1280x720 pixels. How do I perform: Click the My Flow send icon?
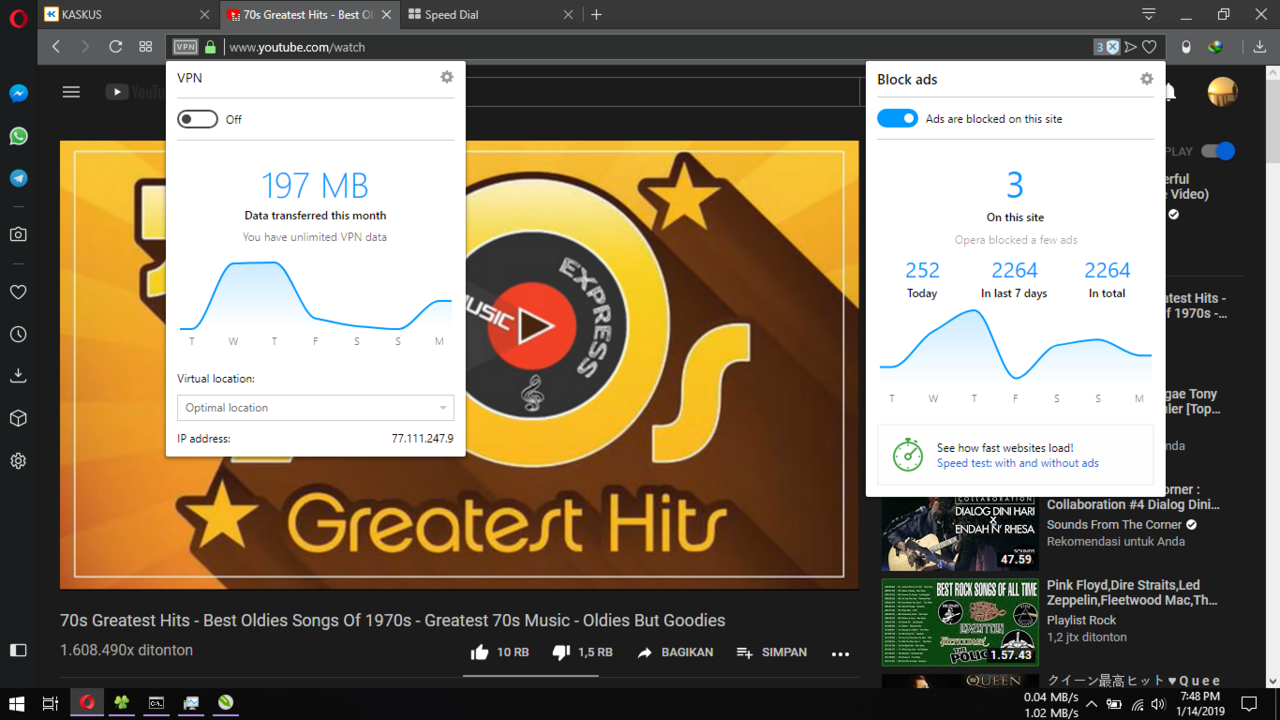coord(1131,47)
